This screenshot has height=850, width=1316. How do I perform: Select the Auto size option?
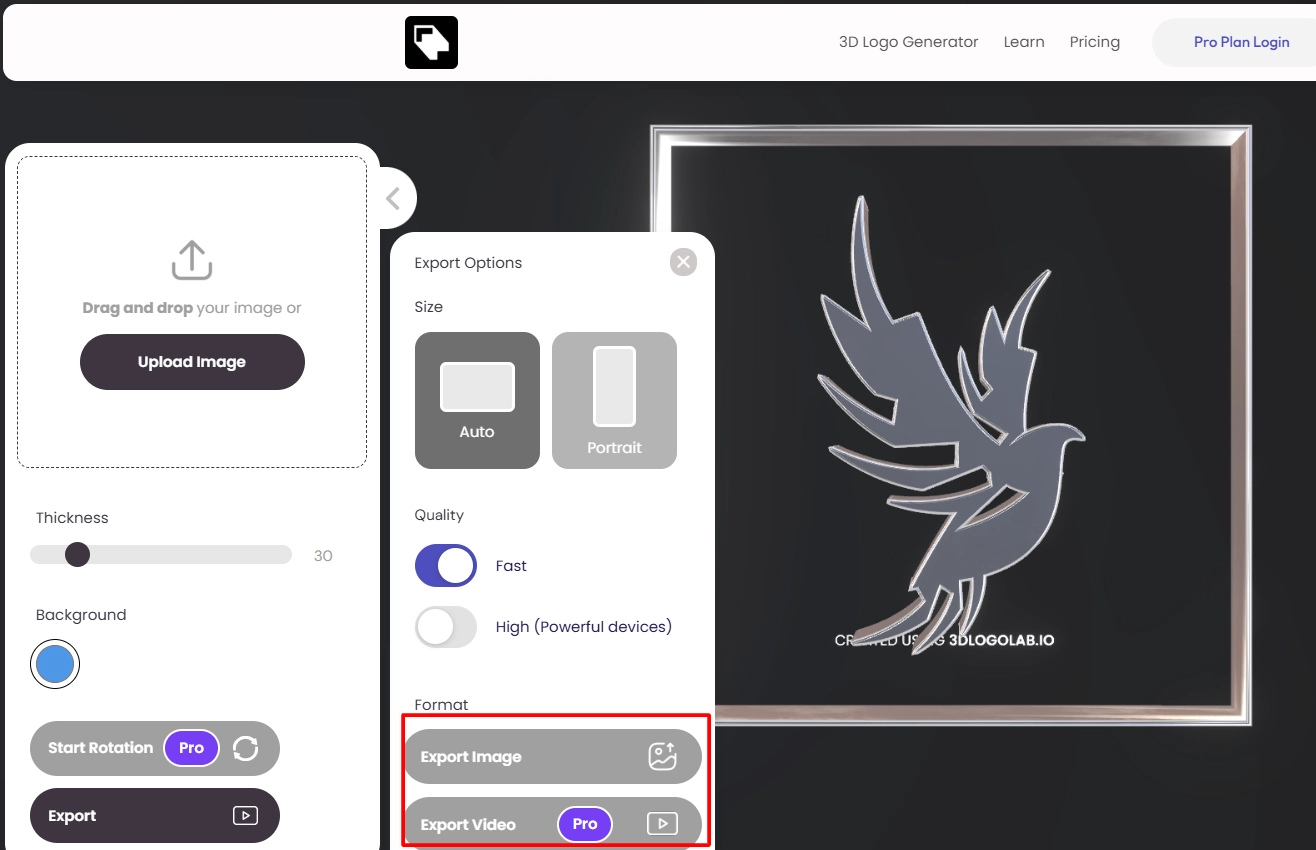click(x=477, y=400)
